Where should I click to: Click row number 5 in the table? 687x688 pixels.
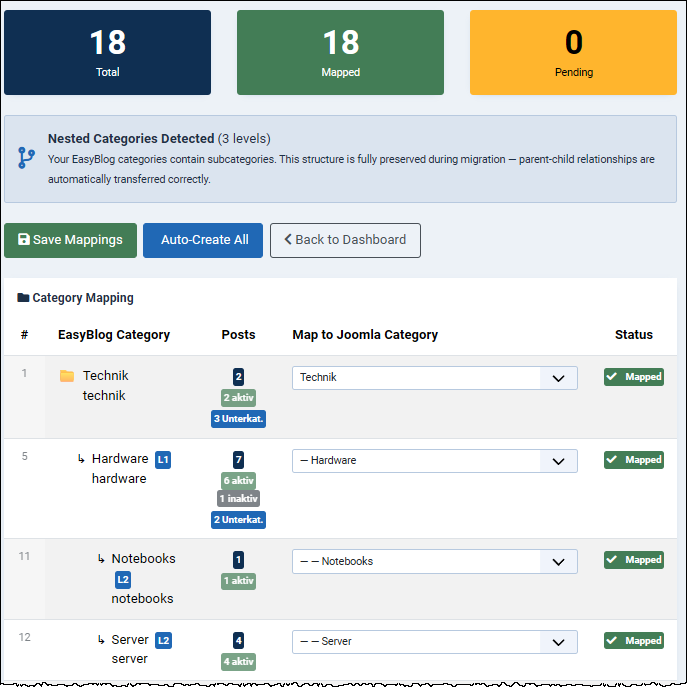(25, 456)
